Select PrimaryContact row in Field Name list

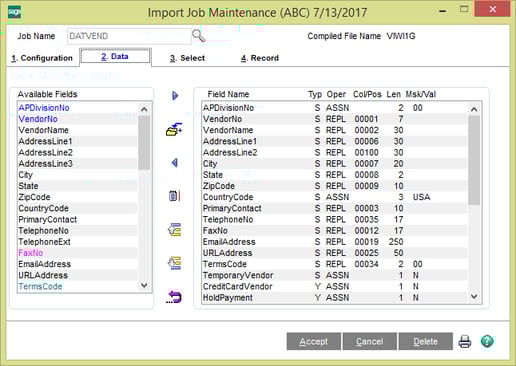coord(335,208)
